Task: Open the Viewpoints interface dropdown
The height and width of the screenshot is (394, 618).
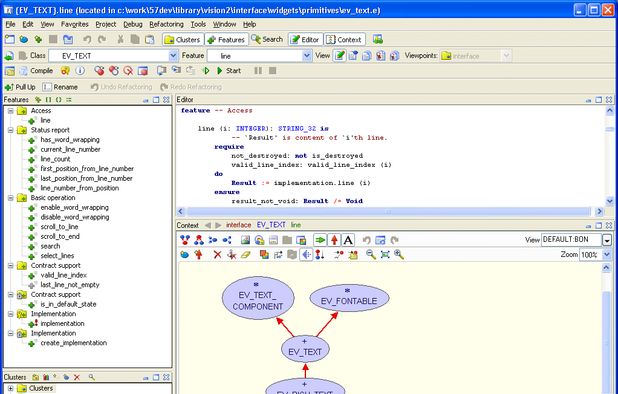Action: [x=507, y=56]
